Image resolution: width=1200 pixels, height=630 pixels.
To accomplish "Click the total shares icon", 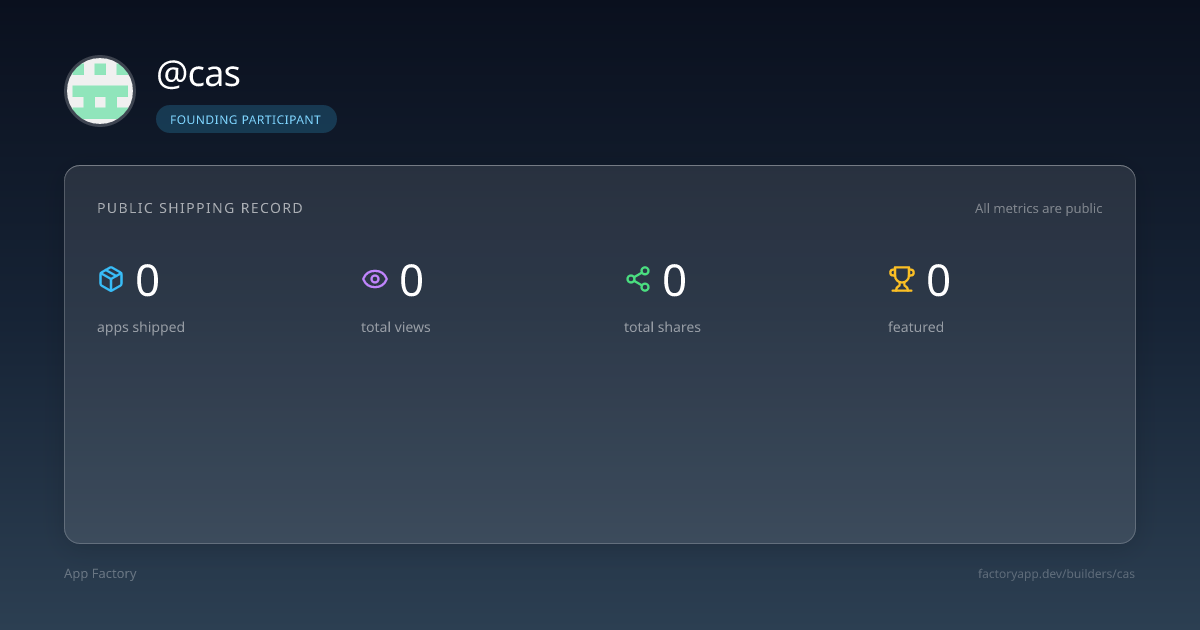I will pyautogui.click(x=638, y=279).
